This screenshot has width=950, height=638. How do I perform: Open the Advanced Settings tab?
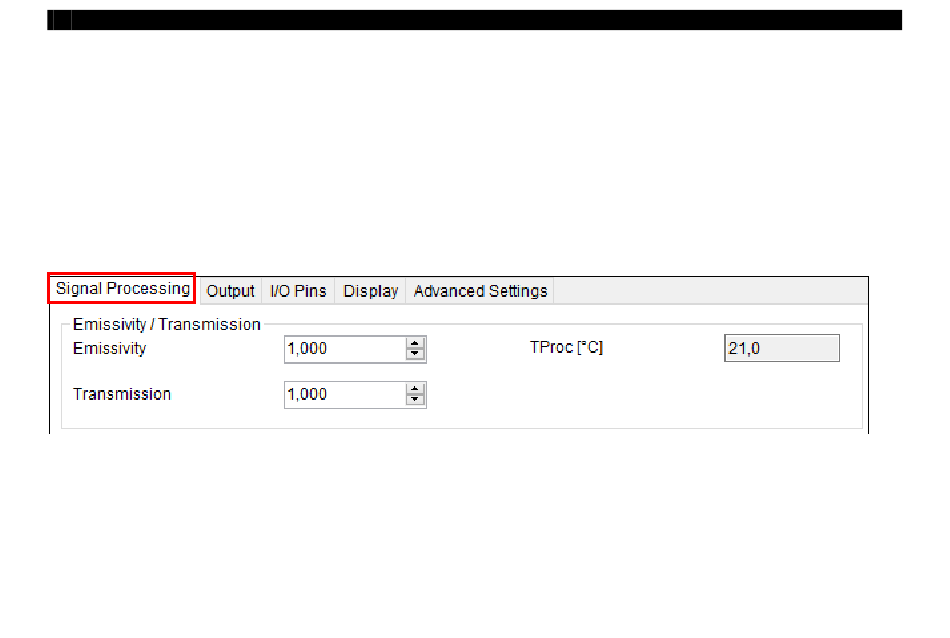pos(480,291)
